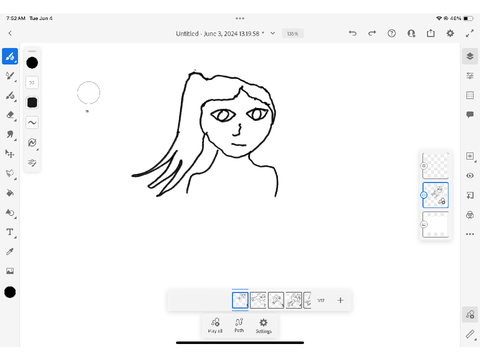Open brush settings in tool options

click(32, 143)
